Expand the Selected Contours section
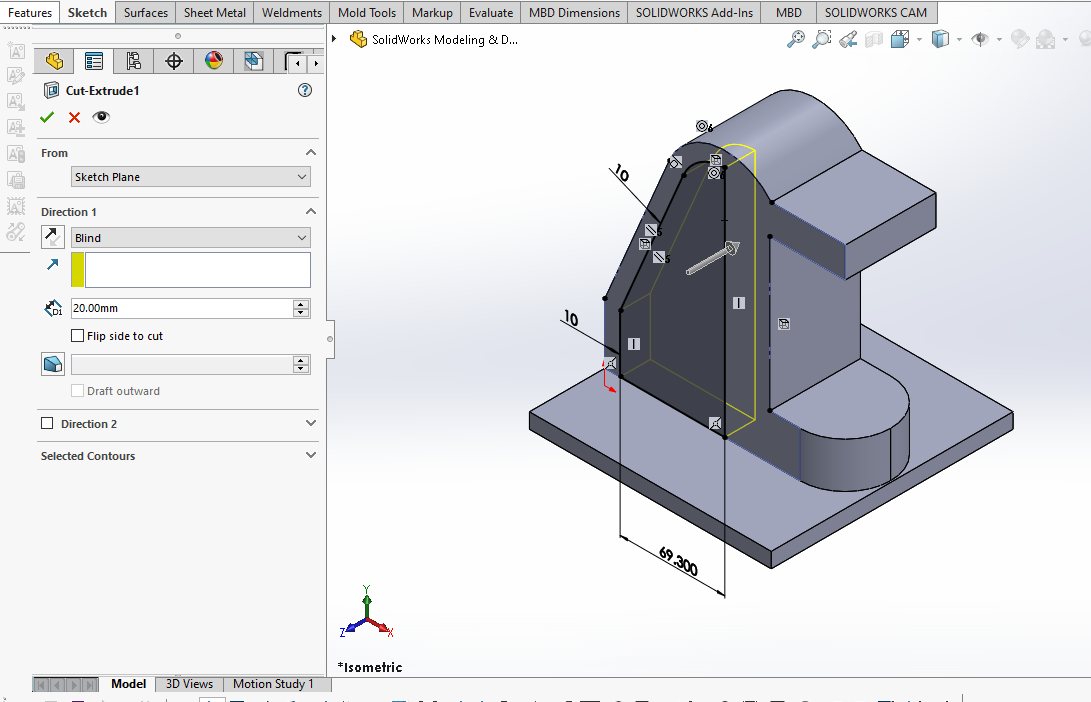Viewport: 1091px width, 702px height. pyautogui.click(x=310, y=456)
